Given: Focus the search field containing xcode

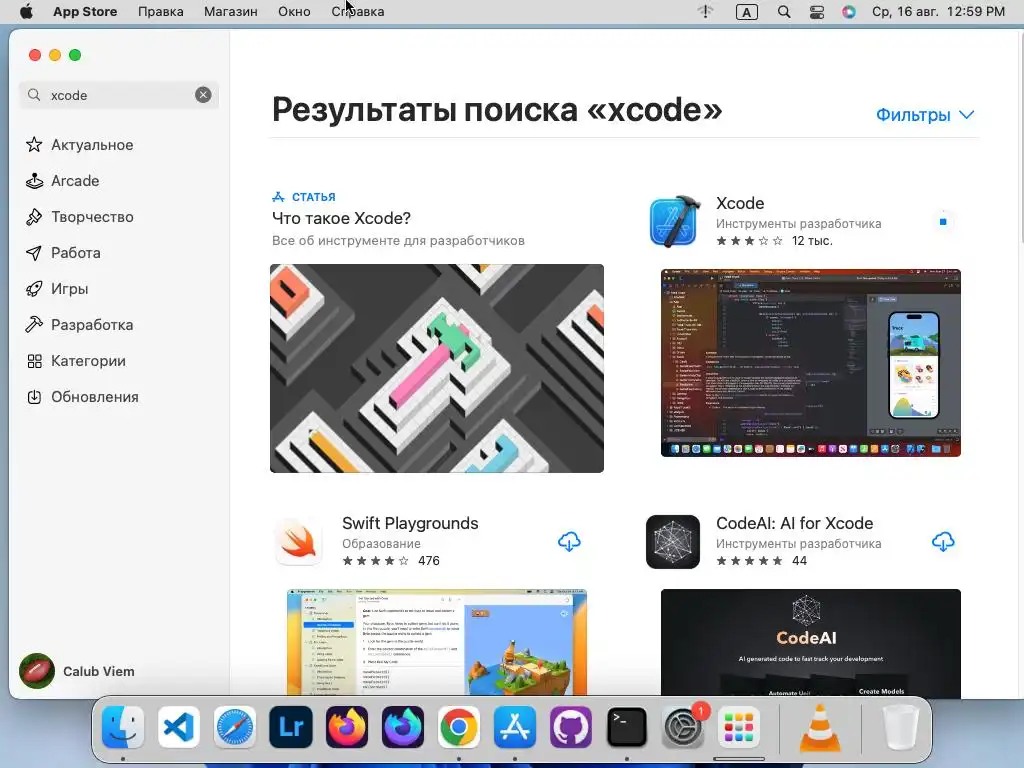Looking at the screenshot, I should (x=119, y=95).
